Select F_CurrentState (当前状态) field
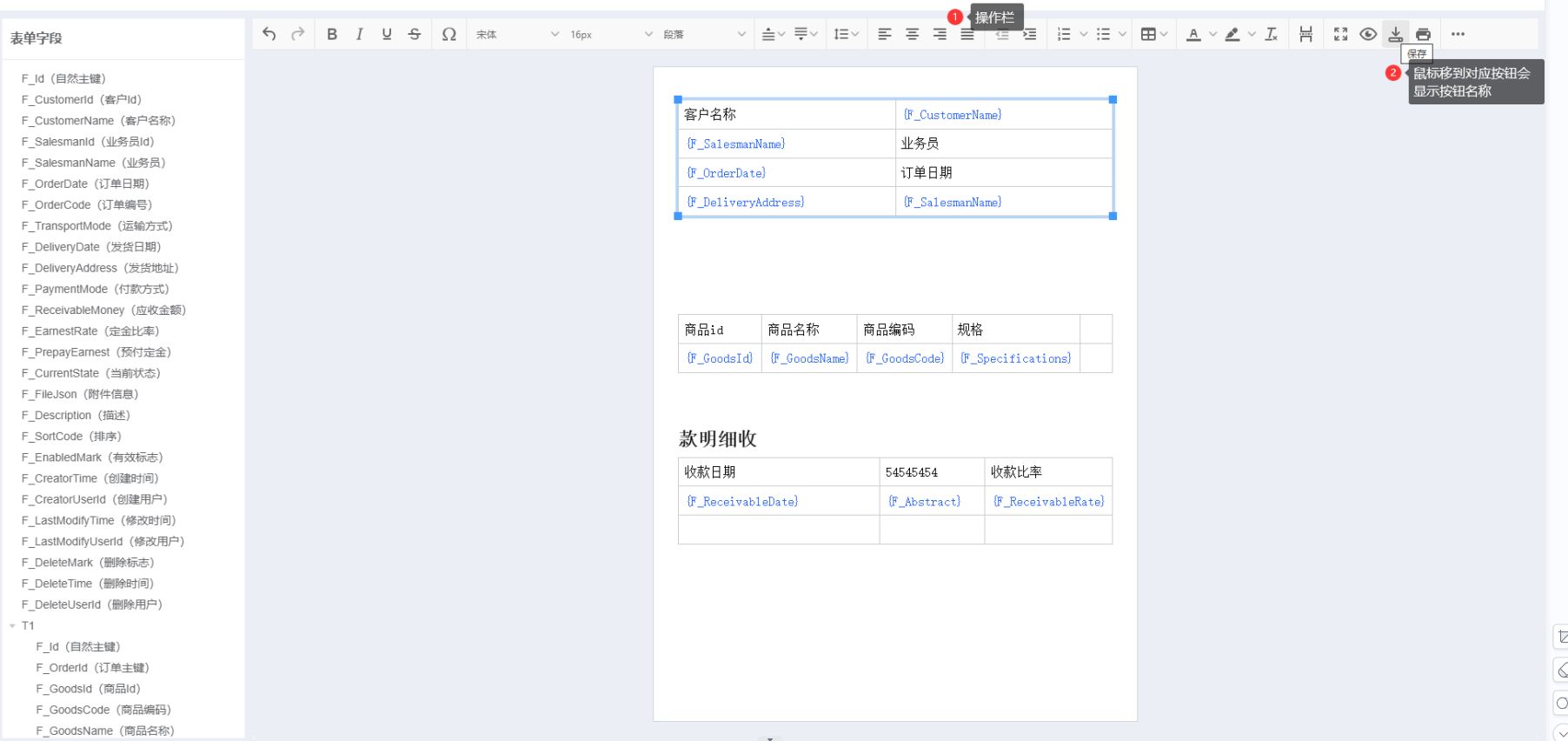The height and width of the screenshot is (741, 1568). point(91,373)
